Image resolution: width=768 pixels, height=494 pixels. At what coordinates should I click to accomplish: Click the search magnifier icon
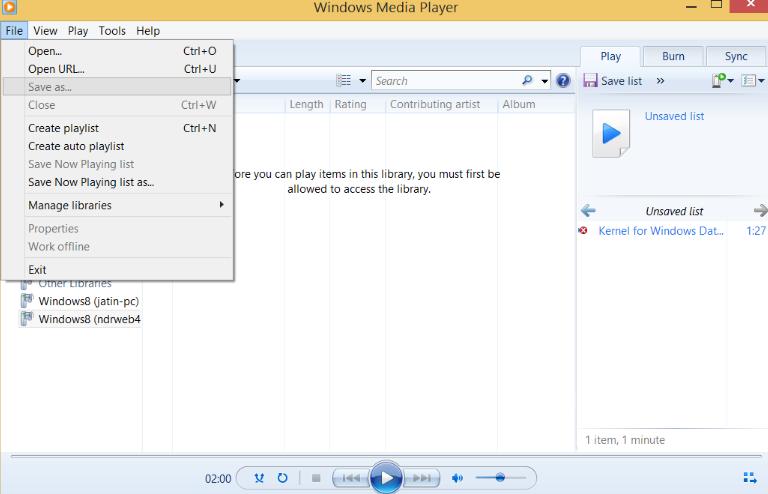point(528,80)
